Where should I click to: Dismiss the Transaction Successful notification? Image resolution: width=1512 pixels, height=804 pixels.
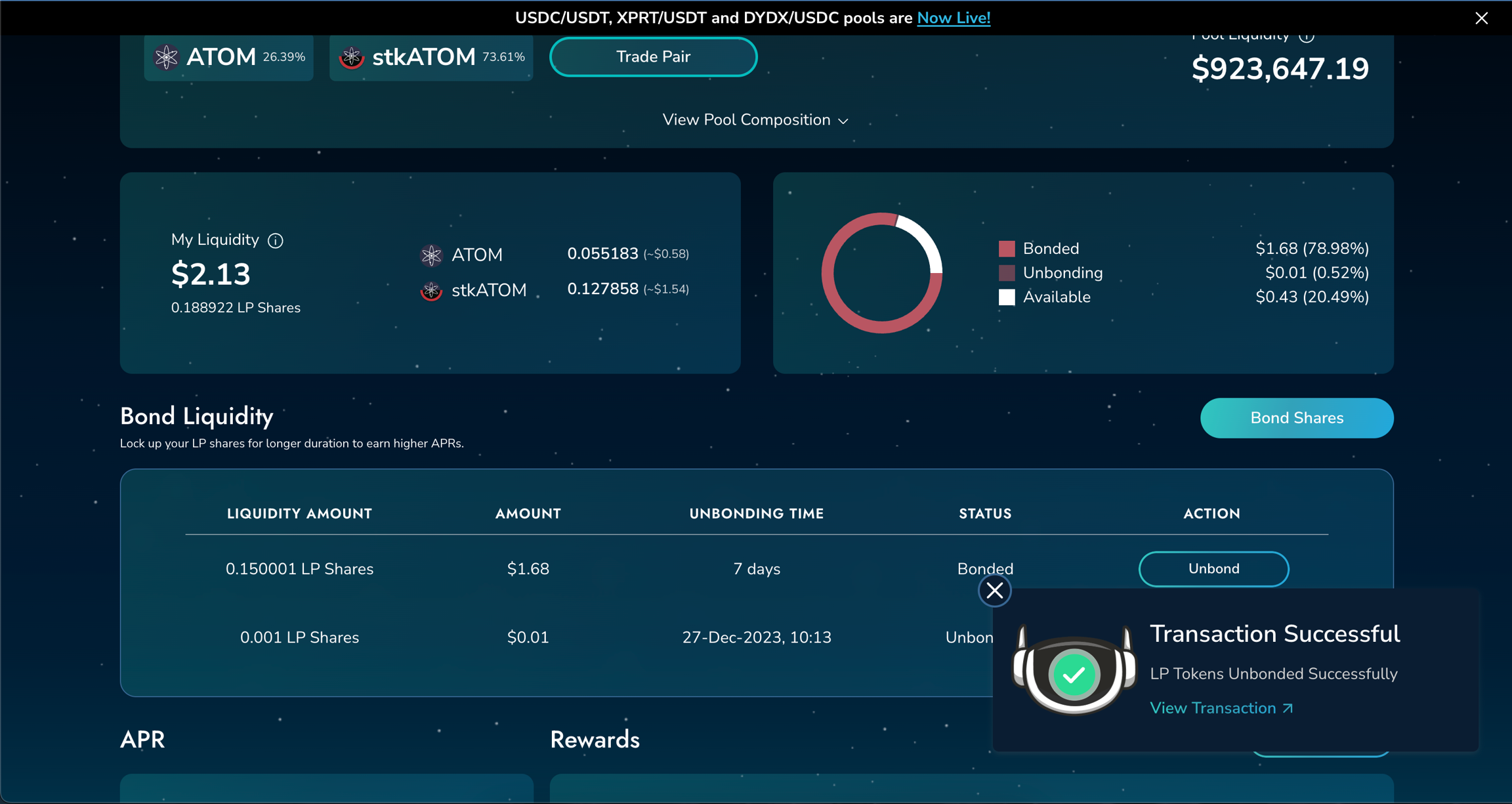coord(994,591)
